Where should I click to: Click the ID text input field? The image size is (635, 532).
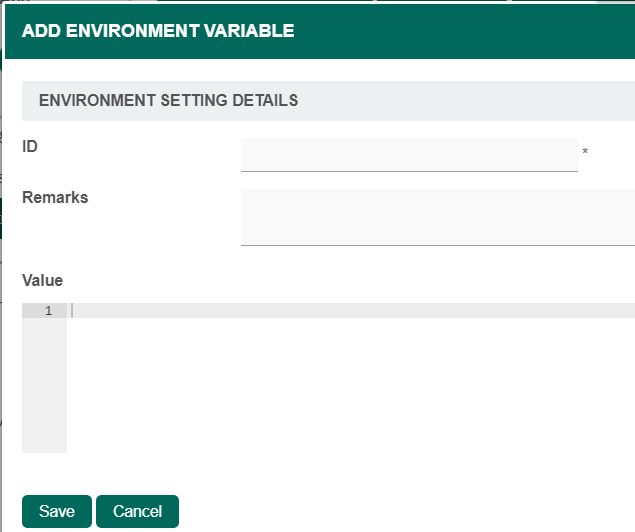tap(409, 154)
